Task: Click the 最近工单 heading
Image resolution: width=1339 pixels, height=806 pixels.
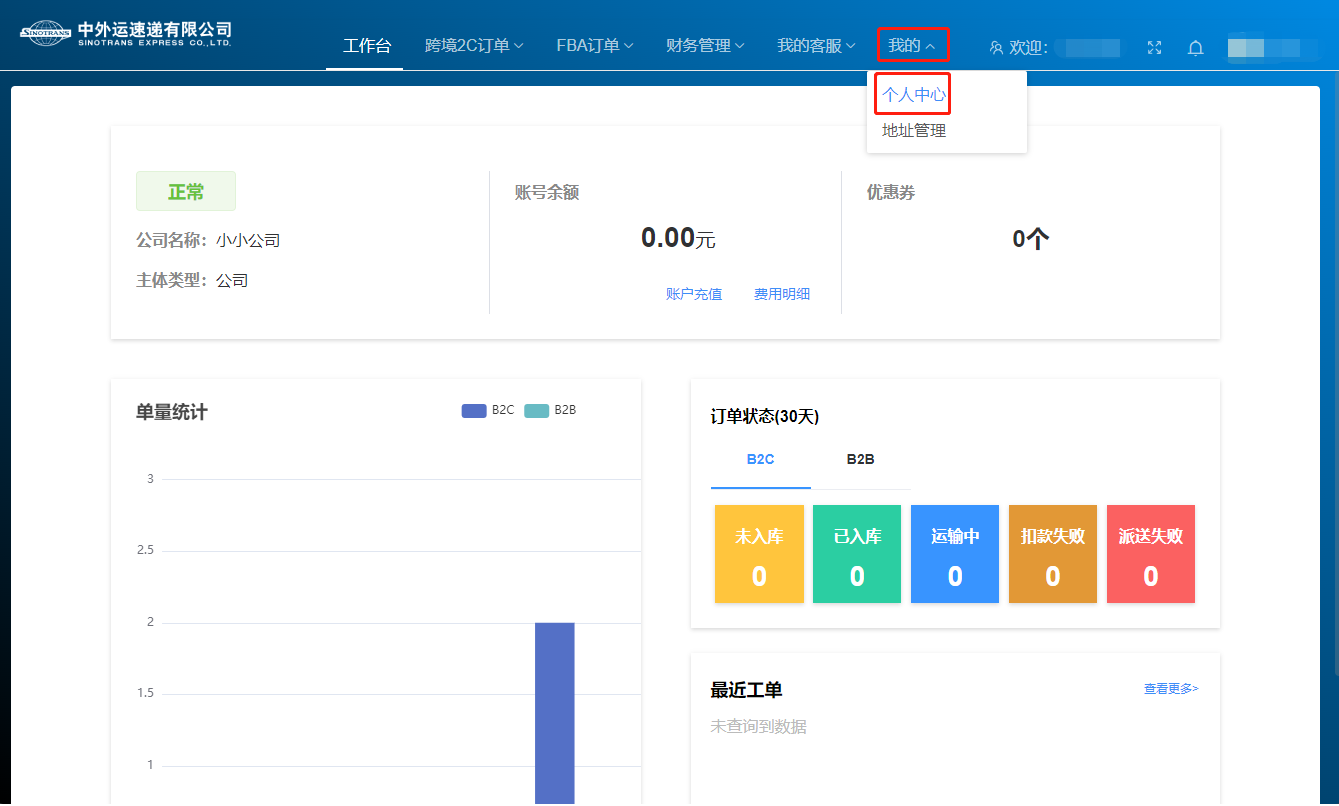Action: point(746,690)
